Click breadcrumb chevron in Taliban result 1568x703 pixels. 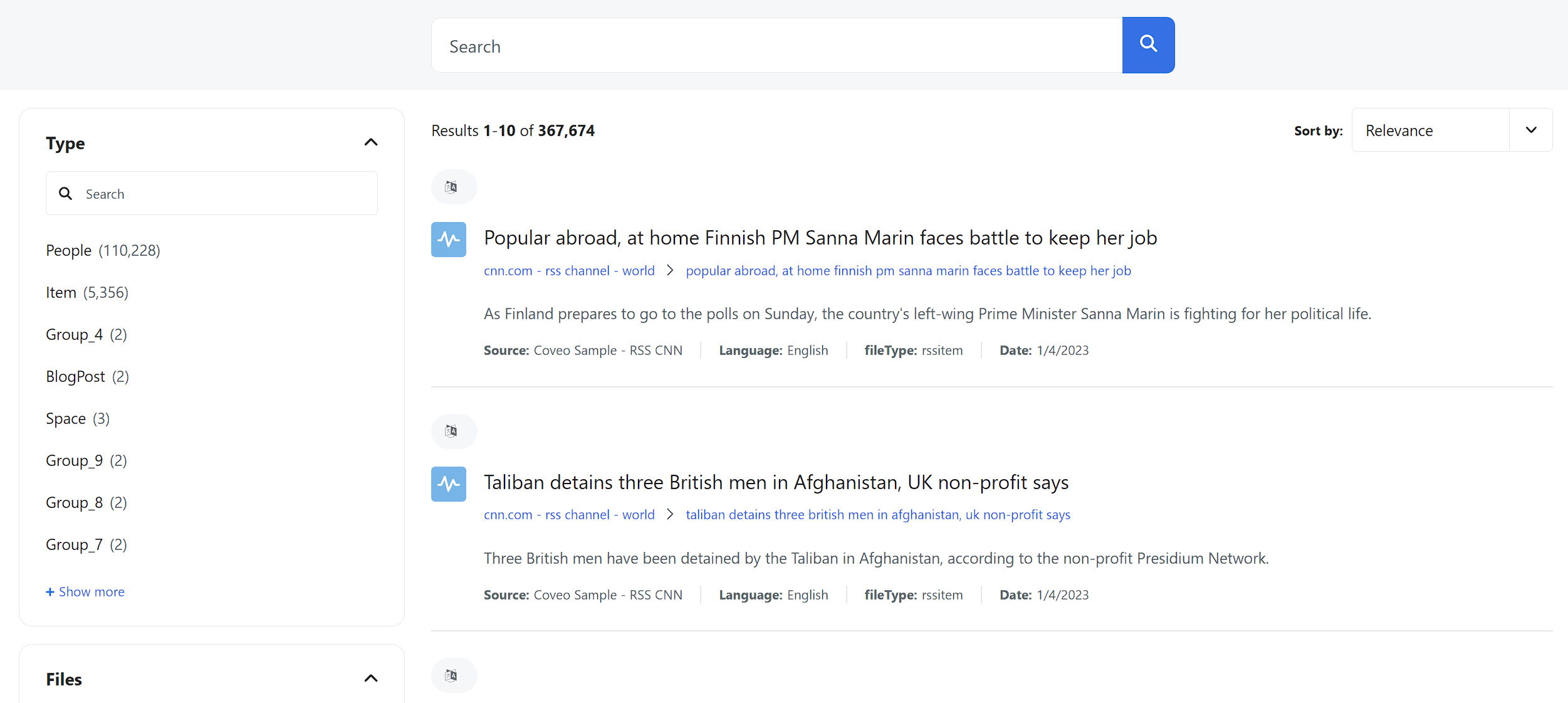[670, 514]
